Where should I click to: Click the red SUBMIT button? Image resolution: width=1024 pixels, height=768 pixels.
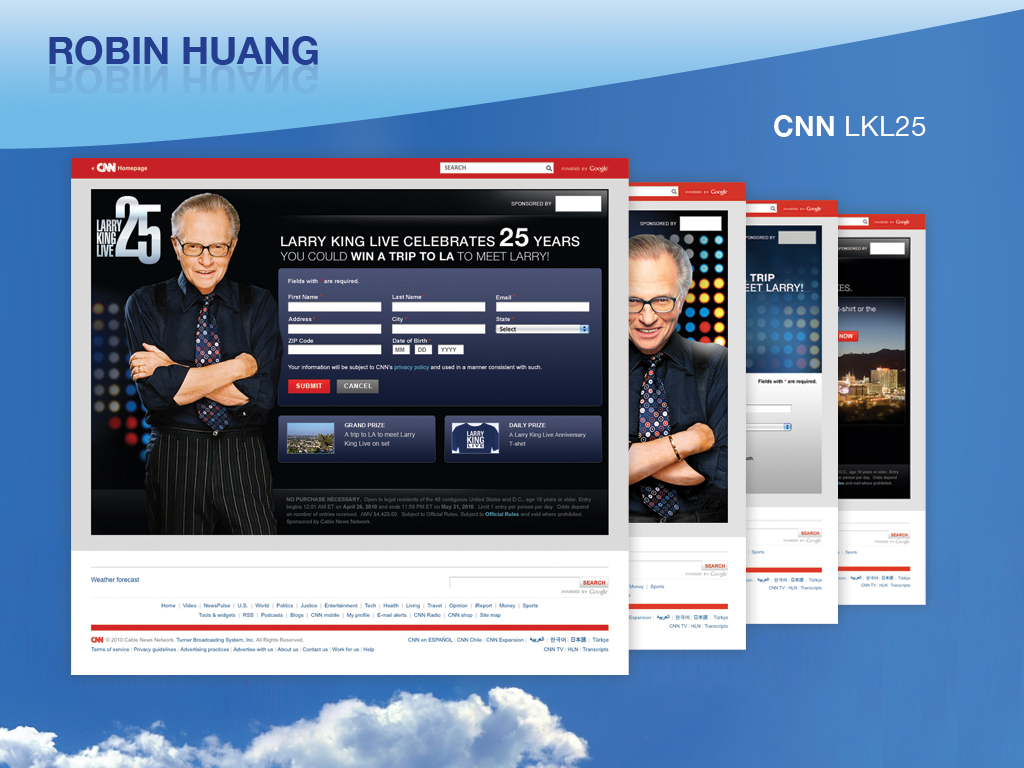[309, 386]
